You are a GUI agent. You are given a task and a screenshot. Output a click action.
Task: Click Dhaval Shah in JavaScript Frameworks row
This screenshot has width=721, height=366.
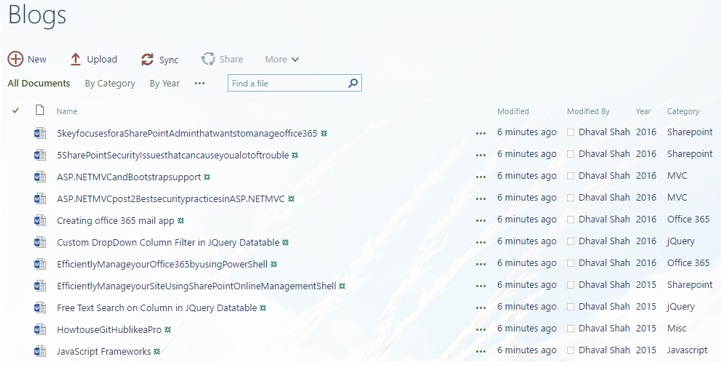(x=604, y=350)
